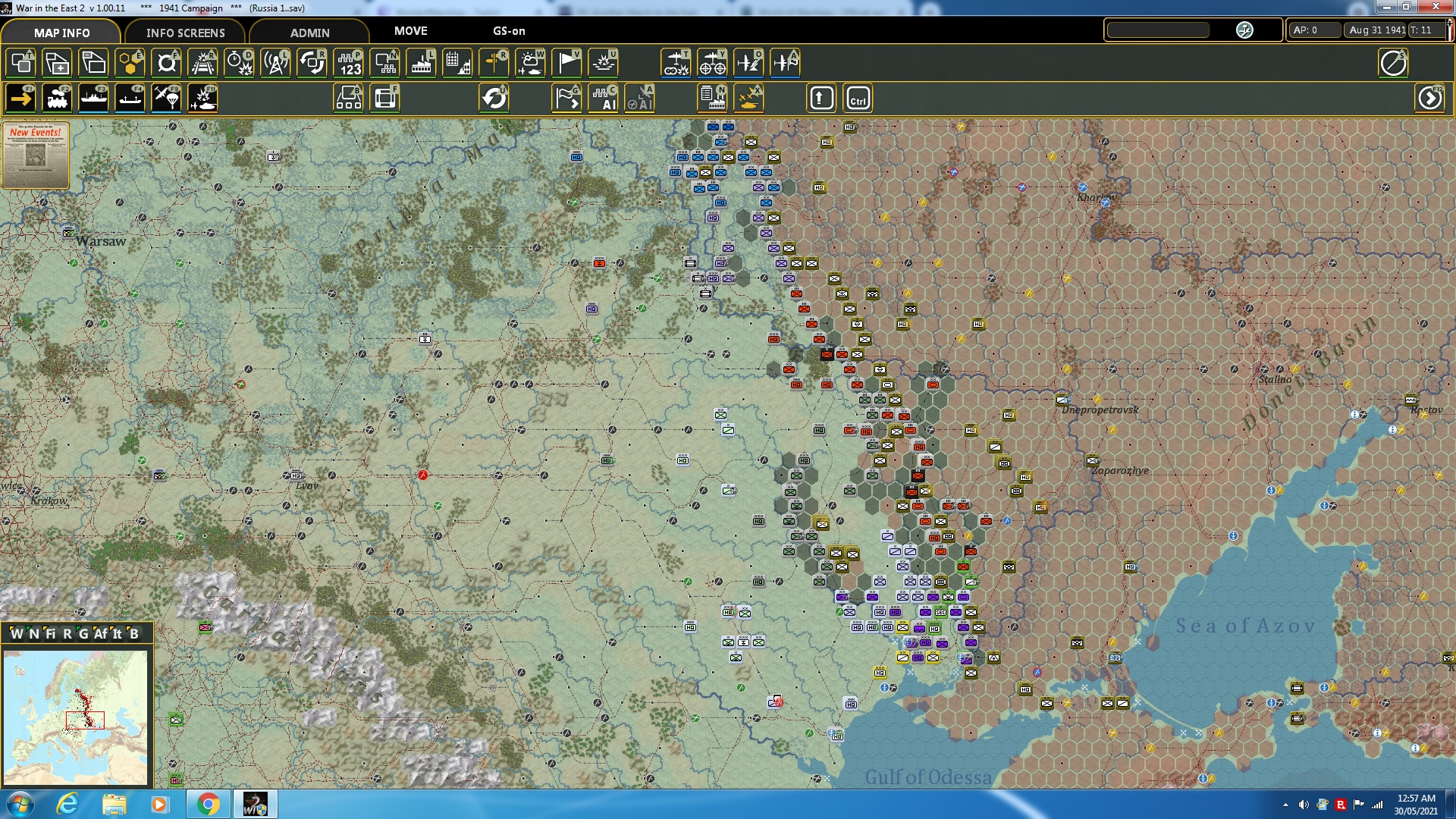The height and width of the screenshot is (819, 1456).
Task: Open the AI settings icon
Action: point(604,99)
